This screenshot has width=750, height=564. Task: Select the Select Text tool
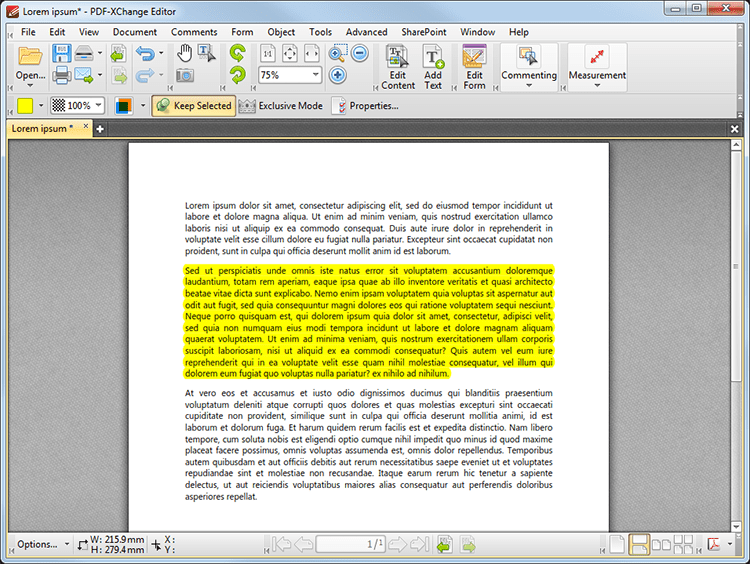click(207, 53)
